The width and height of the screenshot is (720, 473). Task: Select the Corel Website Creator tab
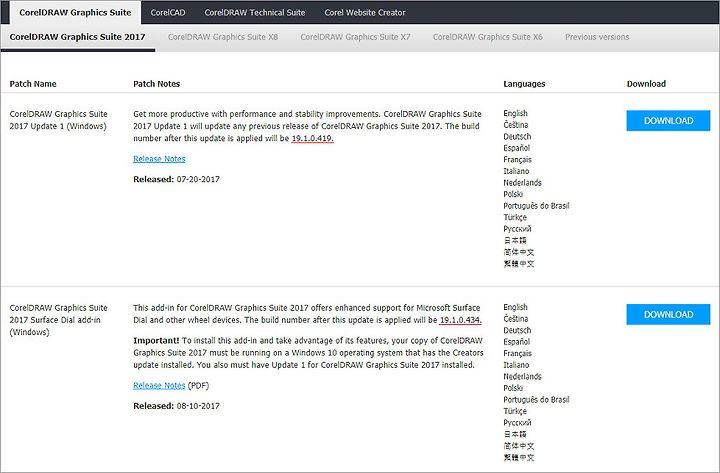pos(365,12)
